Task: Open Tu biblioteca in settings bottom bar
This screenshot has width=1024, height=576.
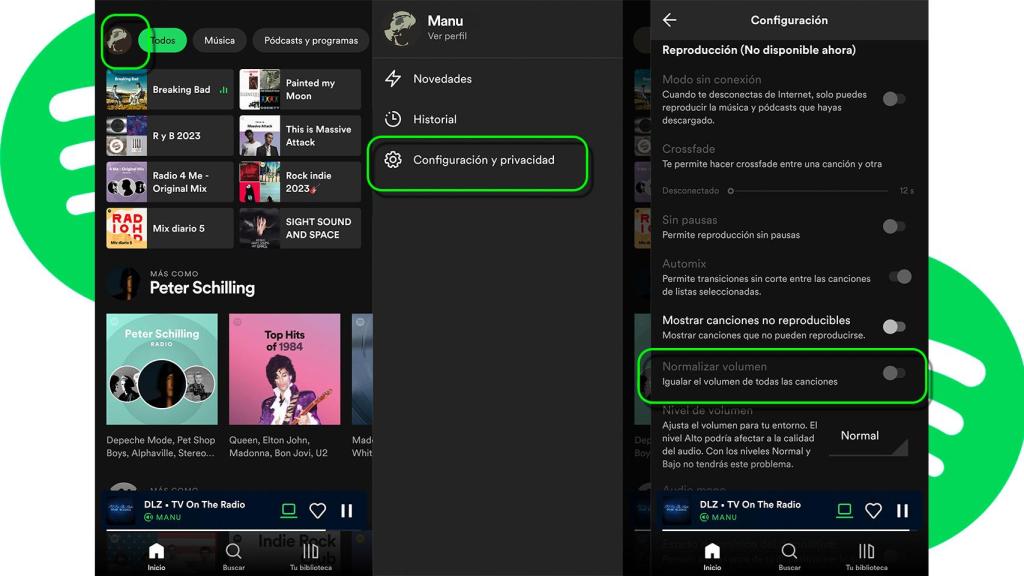Action: tap(867, 556)
